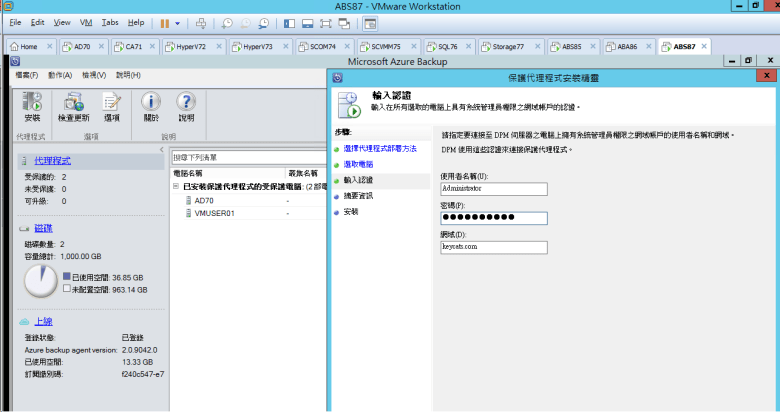Click the VMware printer toolbar icon

pyautogui.click(x=201, y=22)
